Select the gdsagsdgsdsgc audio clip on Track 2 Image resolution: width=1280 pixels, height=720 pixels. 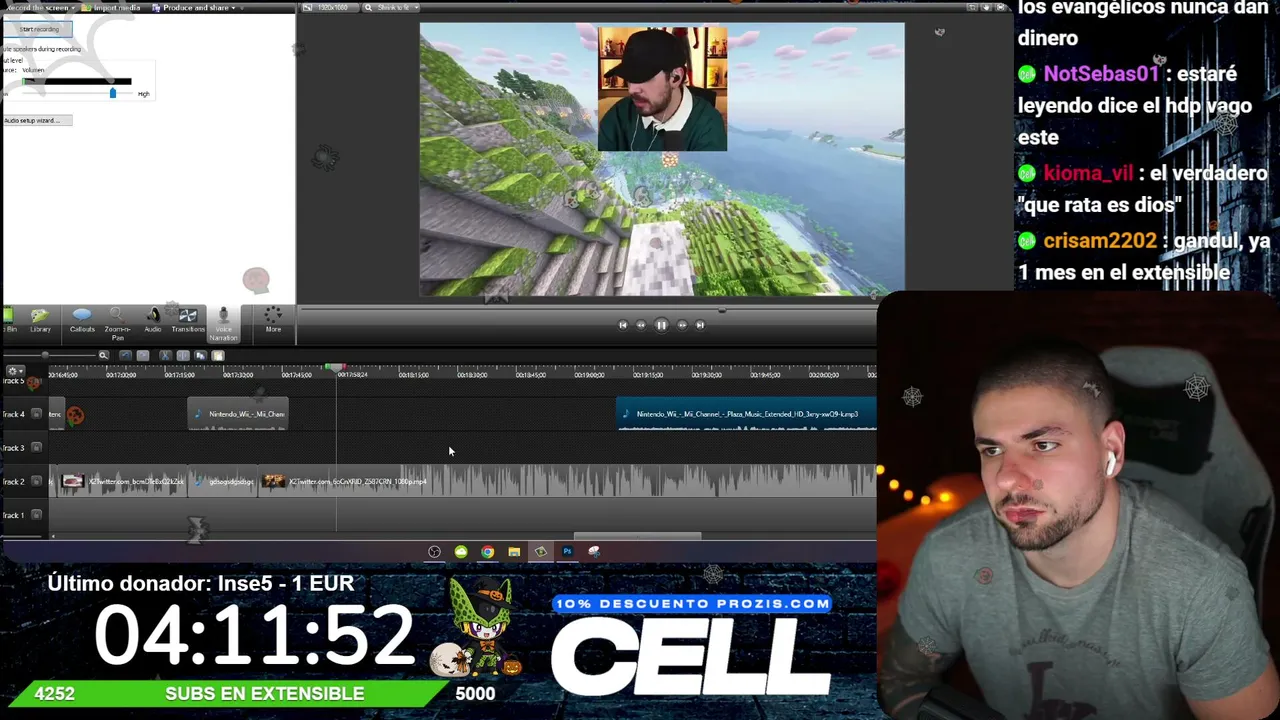pos(224,482)
